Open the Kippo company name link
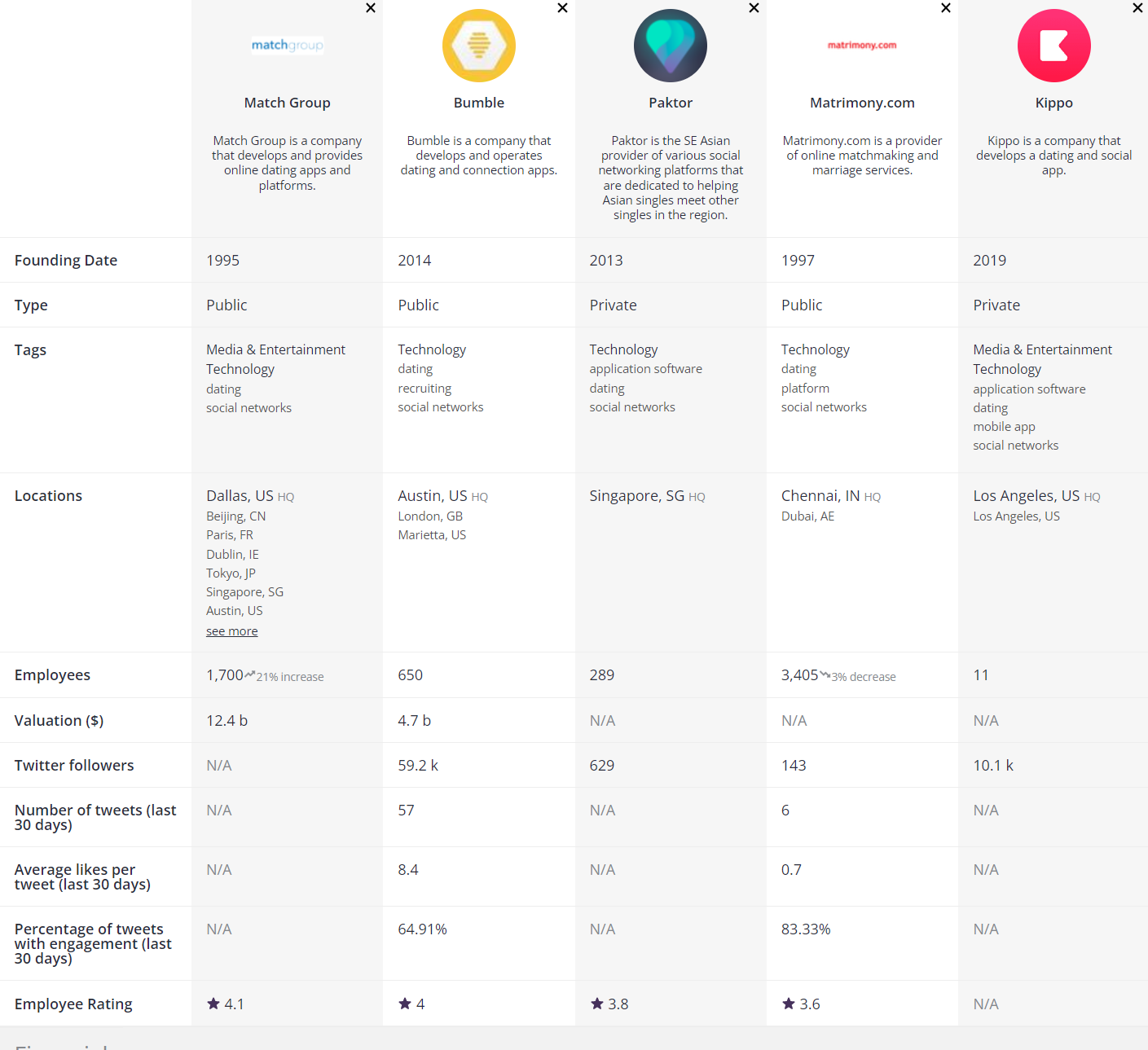 [x=1053, y=103]
